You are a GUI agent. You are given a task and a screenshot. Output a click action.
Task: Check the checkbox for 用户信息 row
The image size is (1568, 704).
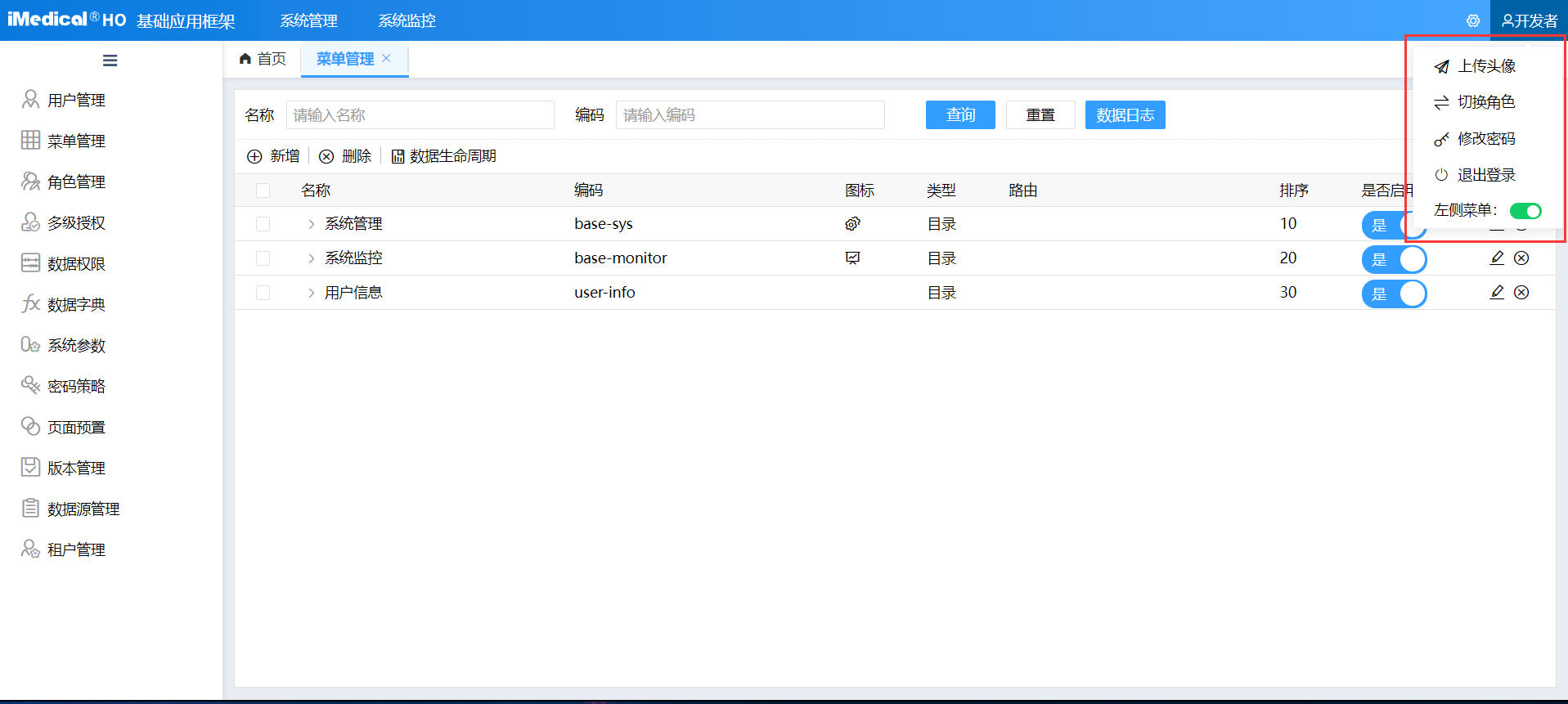[x=263, y=293]
